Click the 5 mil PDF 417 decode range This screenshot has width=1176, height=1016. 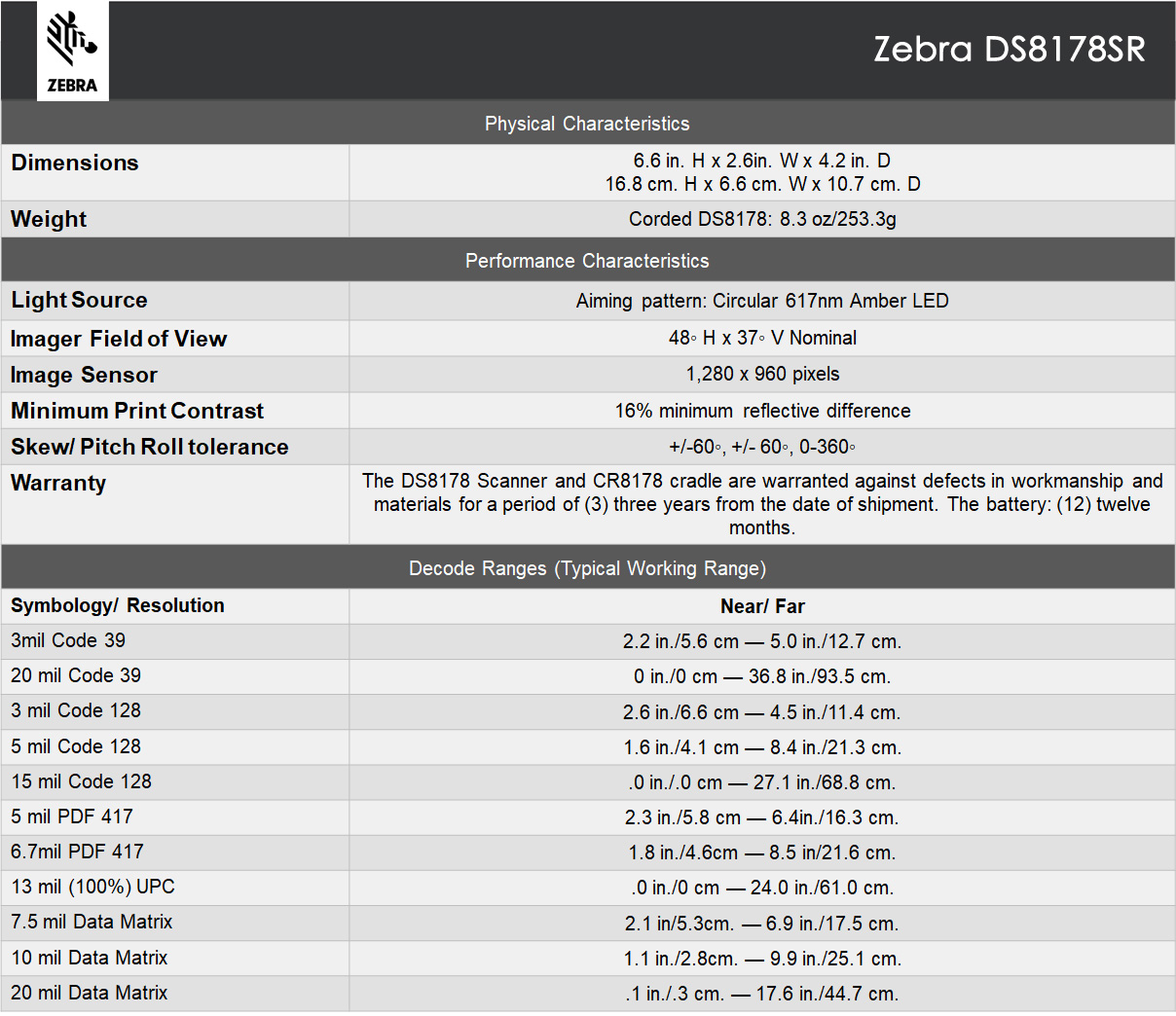click(762, 817)
